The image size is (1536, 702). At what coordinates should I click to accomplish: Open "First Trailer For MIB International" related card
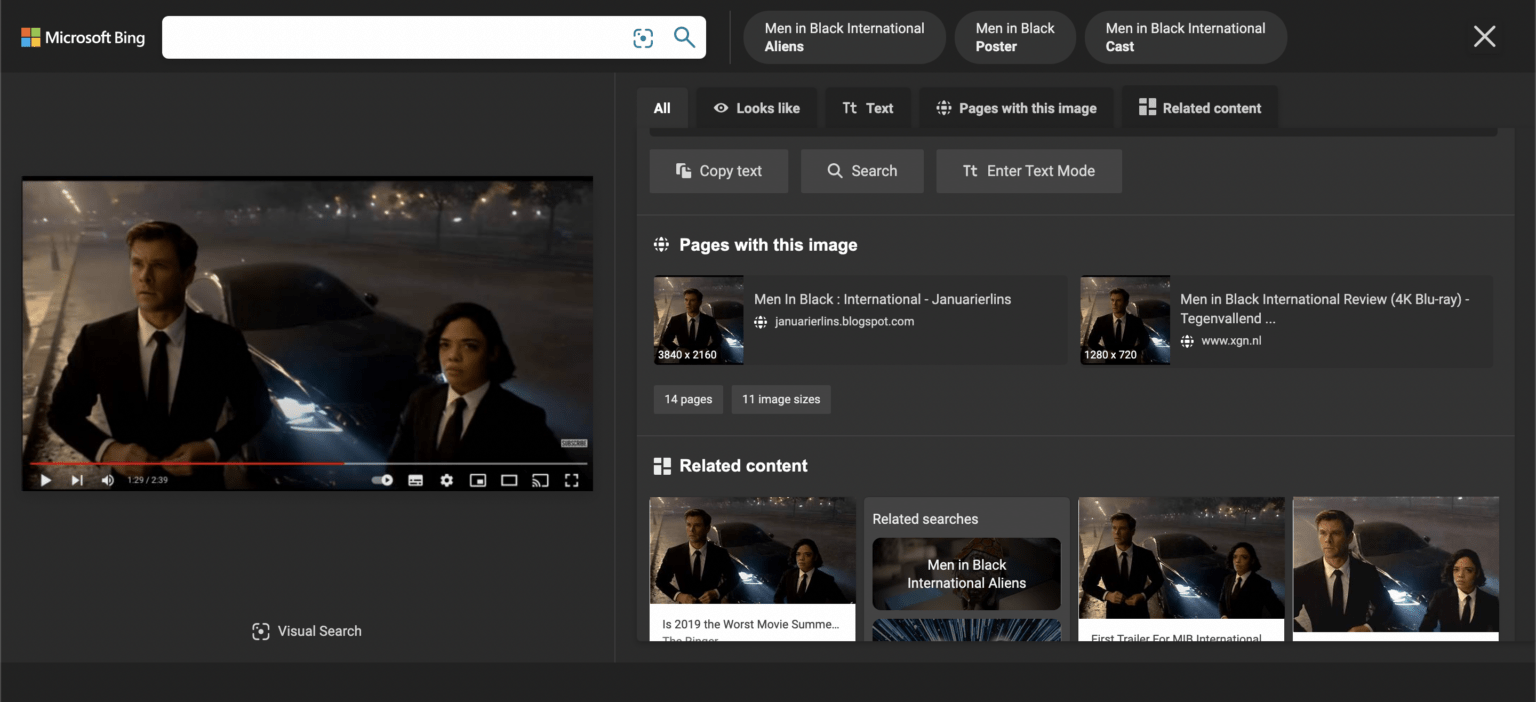point(1181,569)
